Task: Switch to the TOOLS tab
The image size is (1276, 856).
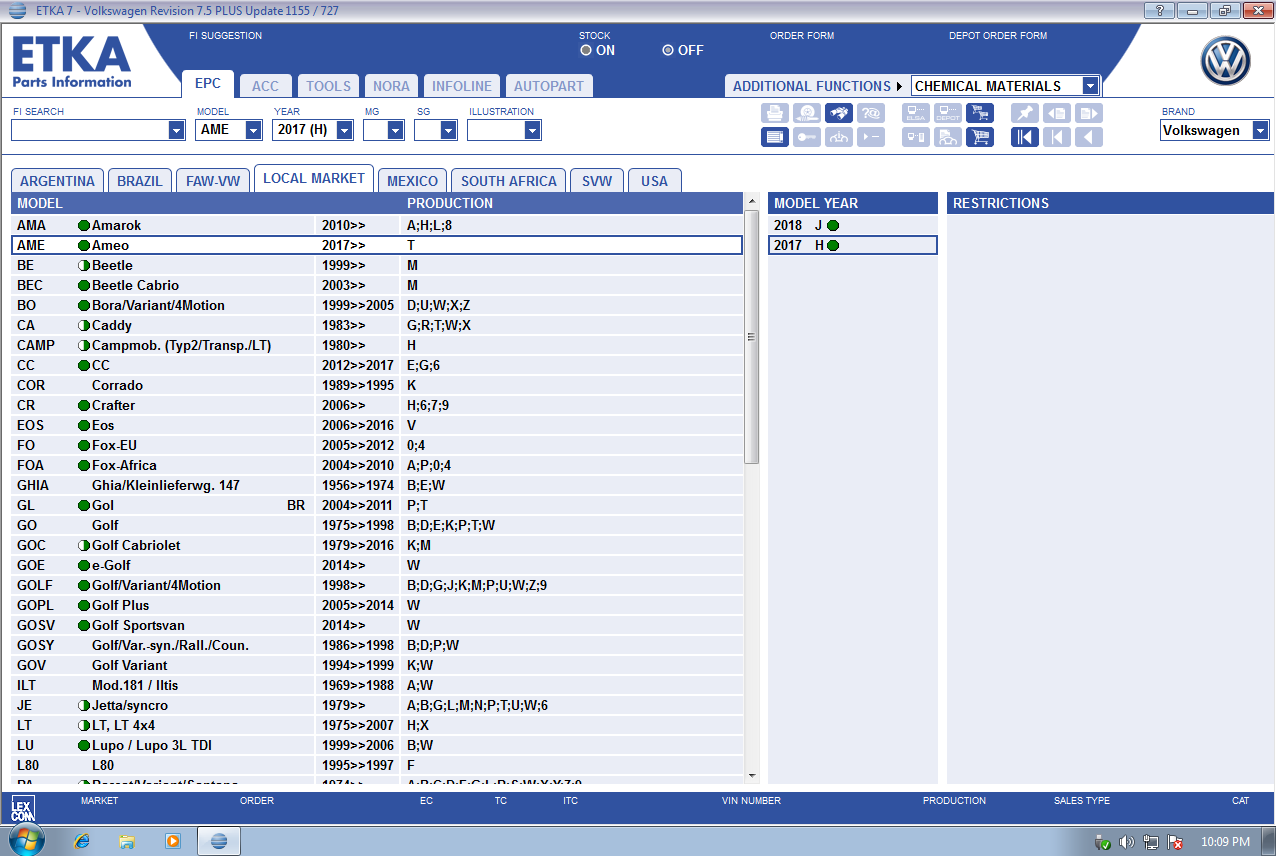Action: click(x=328, y=86)
